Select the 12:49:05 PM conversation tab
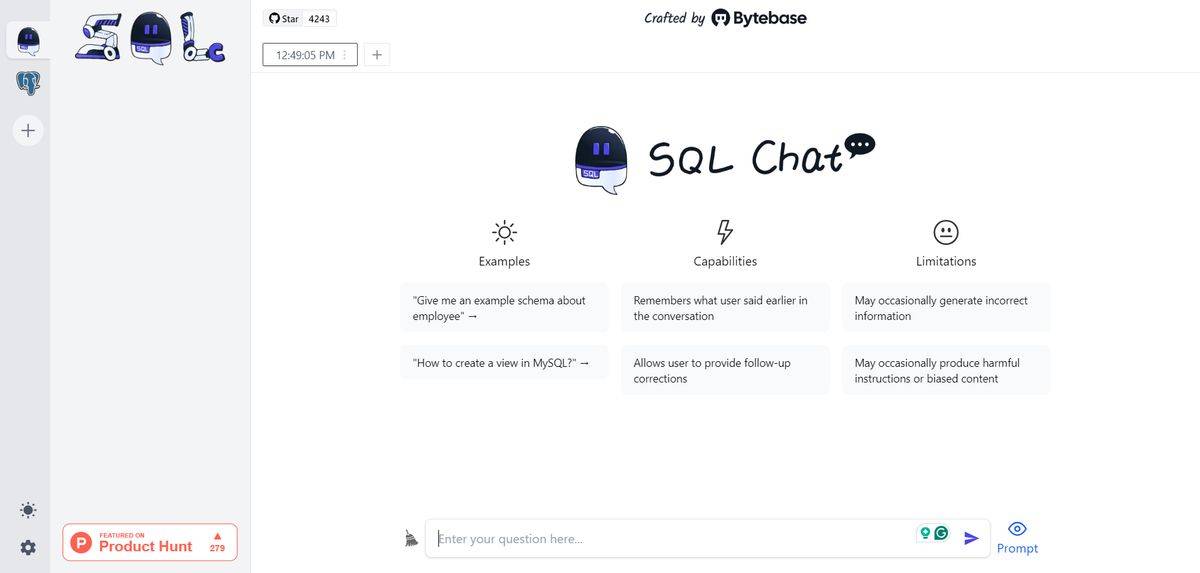Viewport: 1200px width, 573px height. pyautogui.click(x=310, y=55)
